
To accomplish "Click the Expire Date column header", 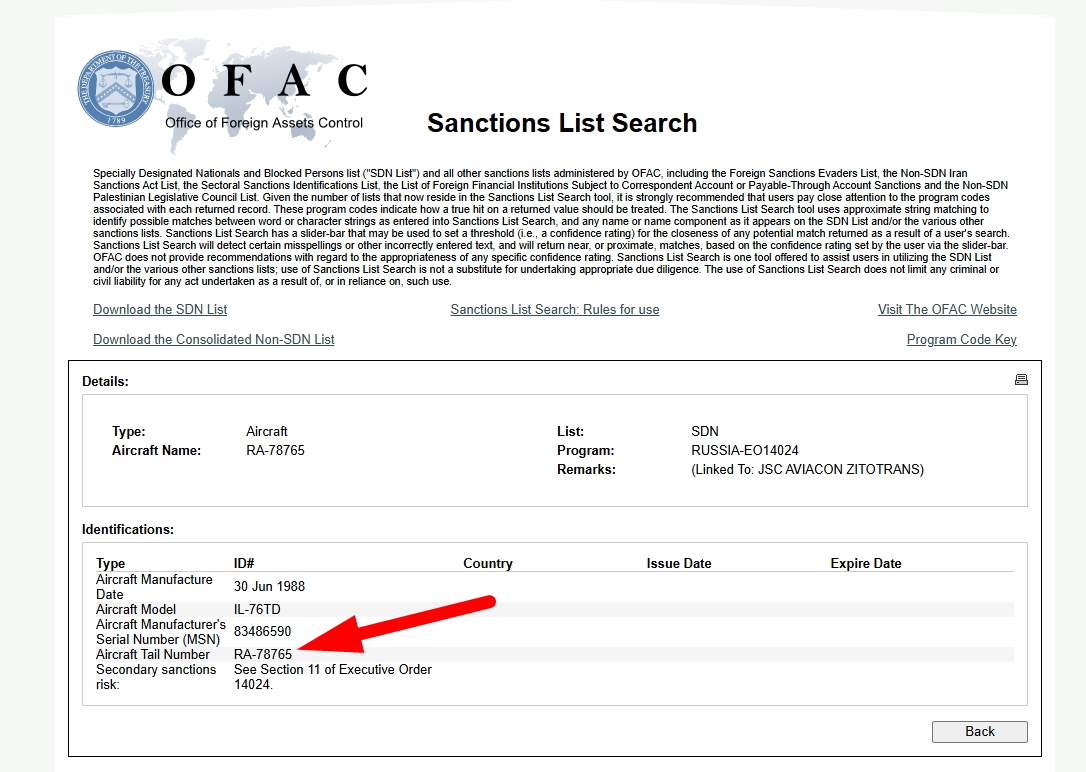I will click(866, 564).
